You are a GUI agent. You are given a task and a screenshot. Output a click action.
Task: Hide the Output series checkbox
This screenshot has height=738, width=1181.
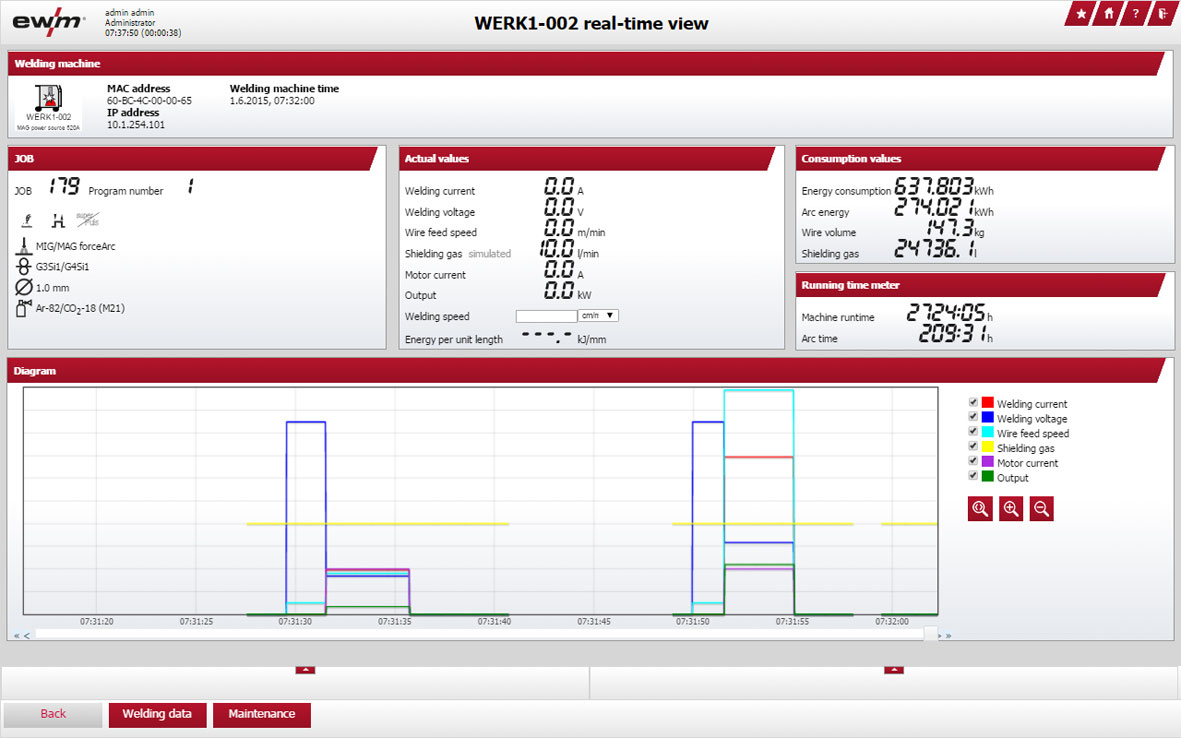[973, 476]
